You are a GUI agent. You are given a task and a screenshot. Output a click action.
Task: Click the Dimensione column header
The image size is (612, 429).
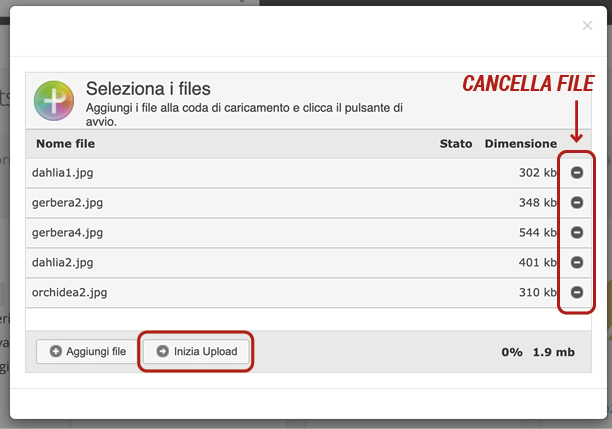point(521,144)
